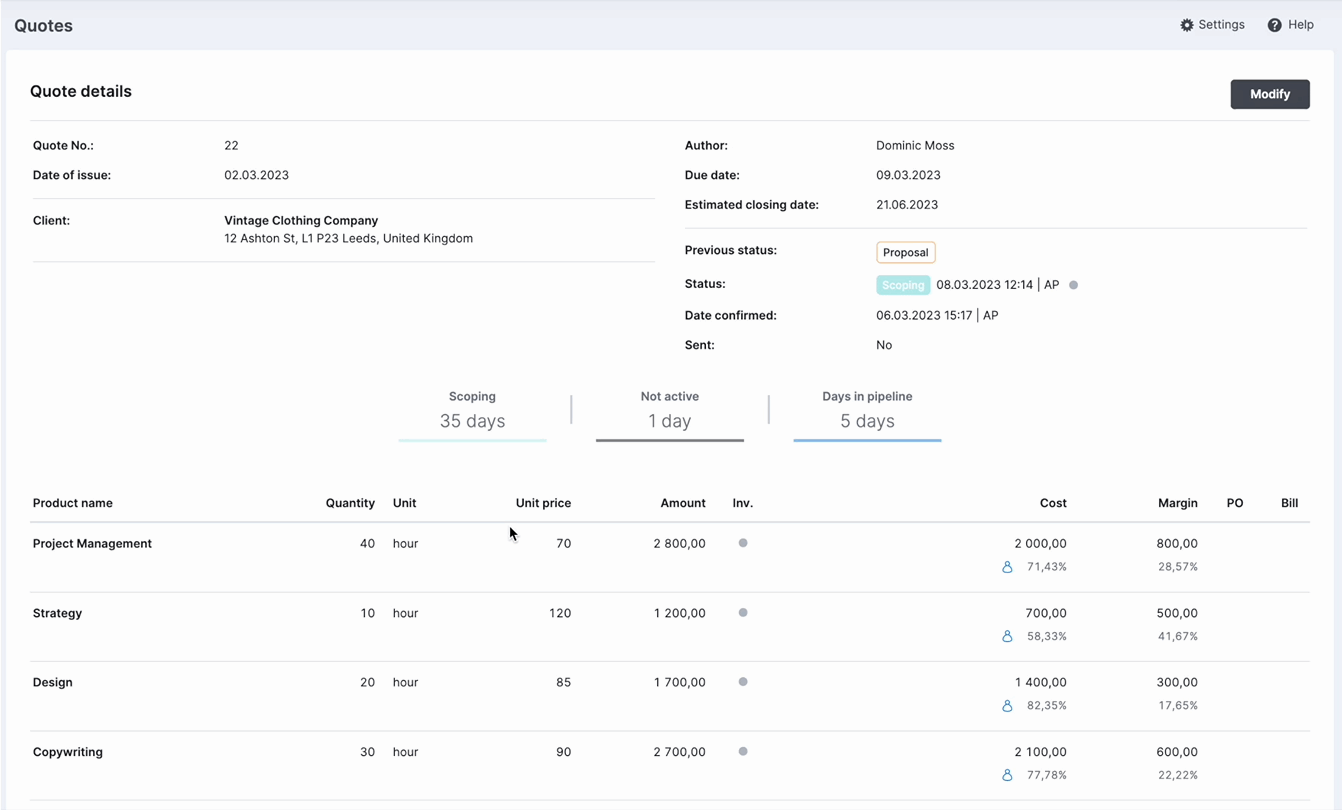Click Unit price column header
The width and height of the screenshot is (1342, 810).
pos(543,503)
